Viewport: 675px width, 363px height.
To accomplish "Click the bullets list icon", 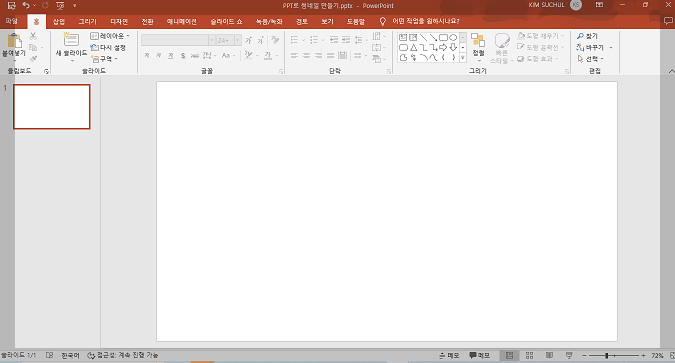I will pyautogui.click(x=294, y=40).
